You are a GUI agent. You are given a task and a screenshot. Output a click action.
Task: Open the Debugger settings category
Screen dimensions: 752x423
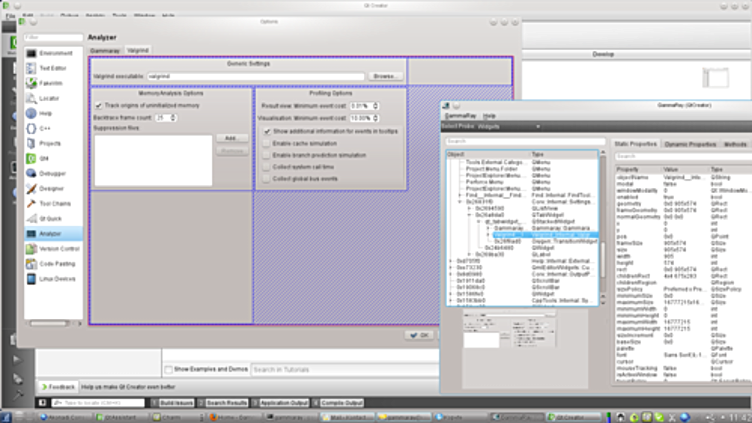33,173
